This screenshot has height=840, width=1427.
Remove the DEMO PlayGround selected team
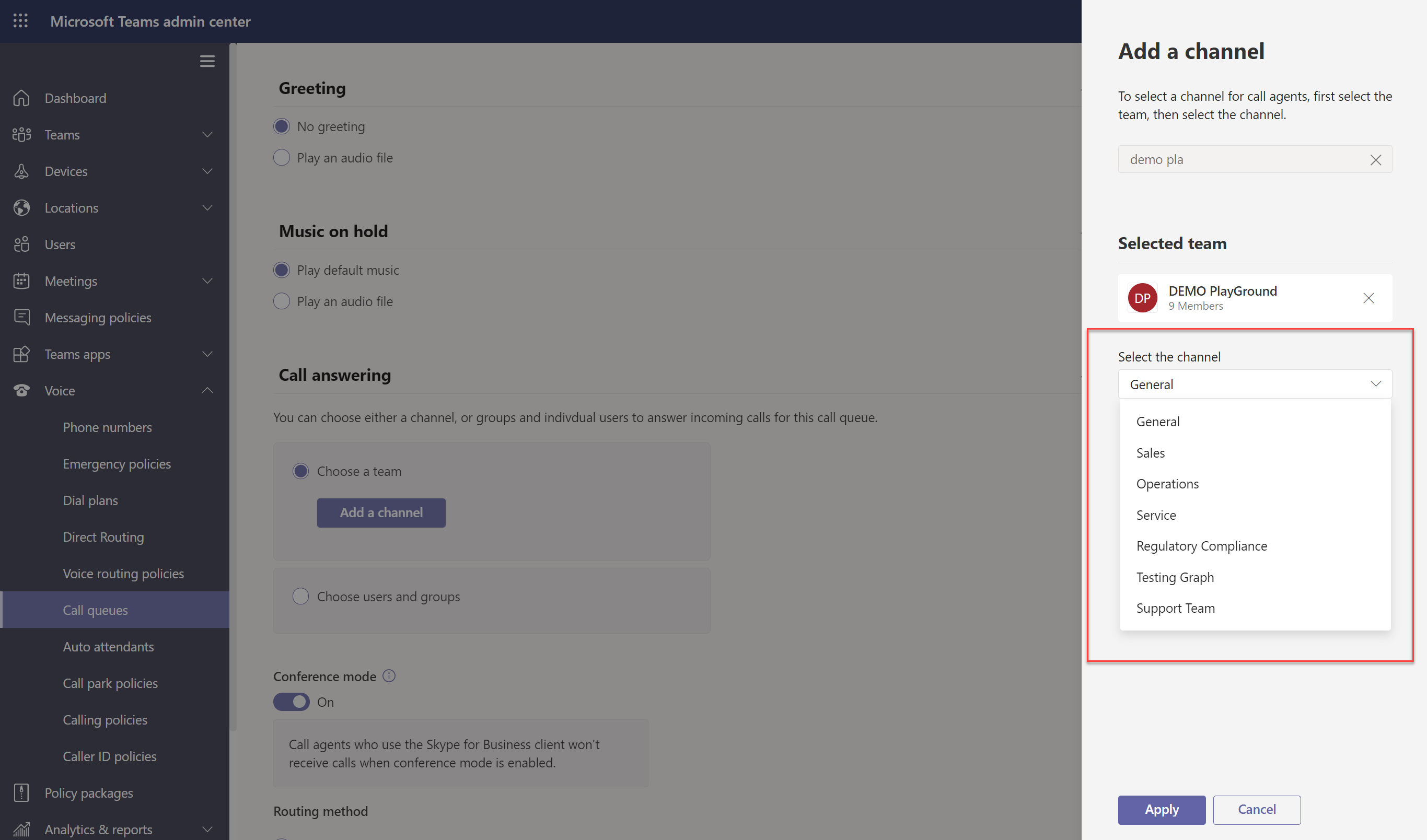point(1368,298)
